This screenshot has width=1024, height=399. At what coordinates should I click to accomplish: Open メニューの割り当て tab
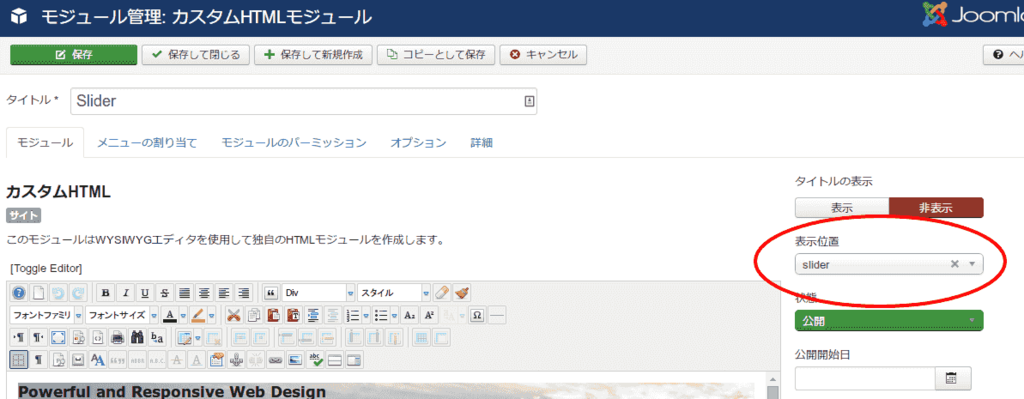147,142
